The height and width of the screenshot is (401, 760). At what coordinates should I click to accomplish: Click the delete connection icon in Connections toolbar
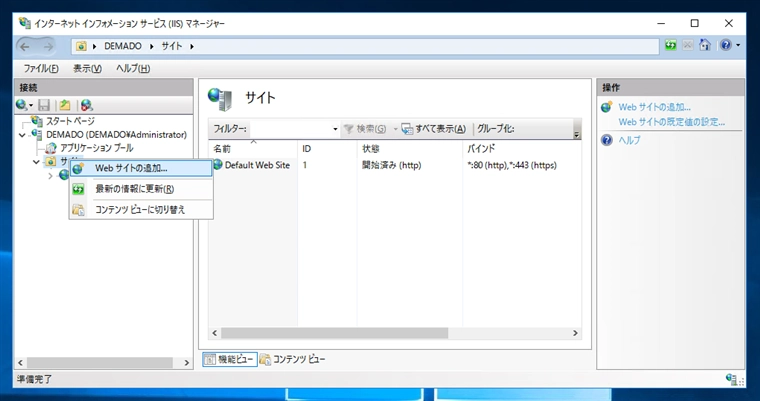coord(86,105)
